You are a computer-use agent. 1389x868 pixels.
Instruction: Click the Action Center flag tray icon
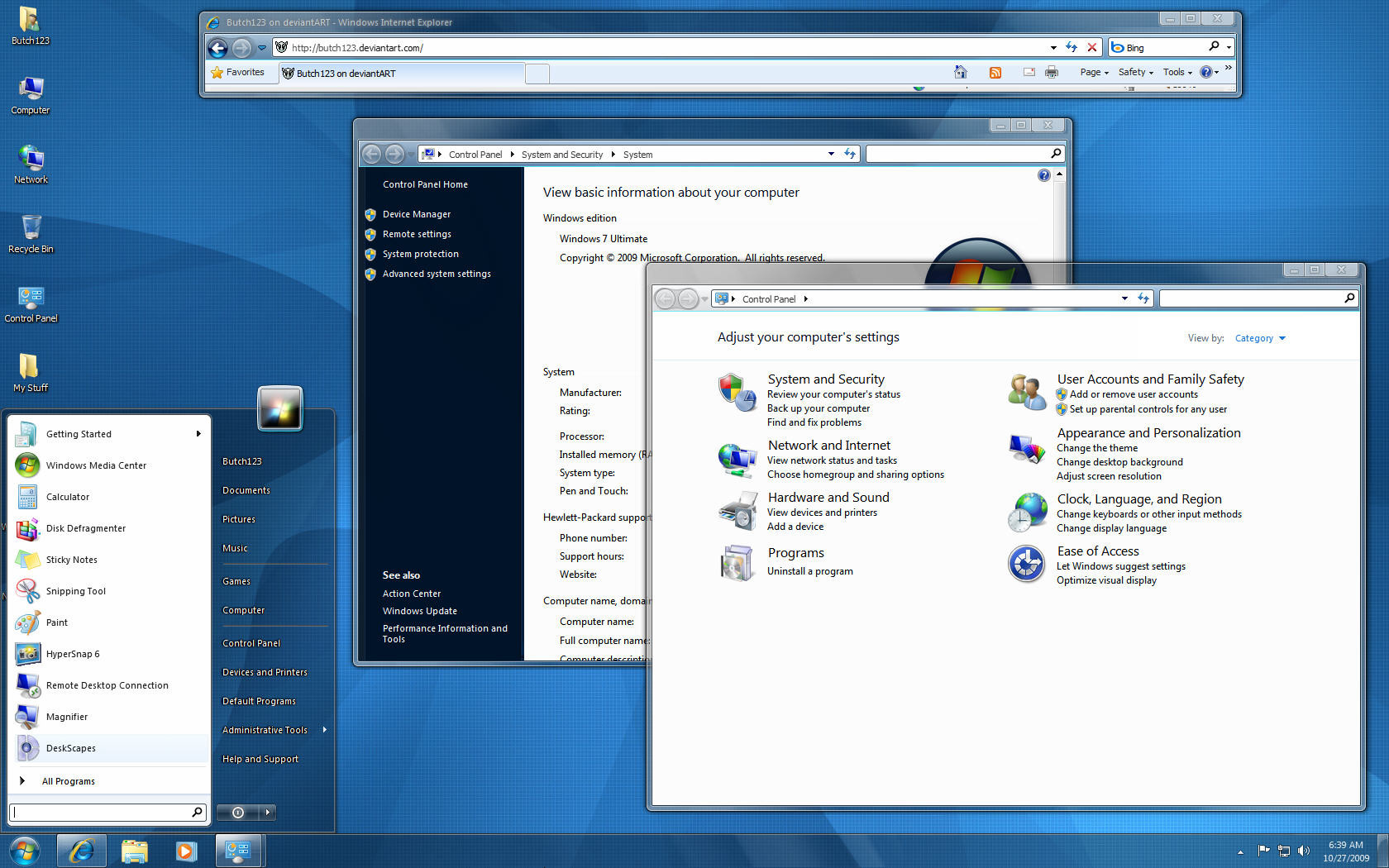[x=1263, y=851]
